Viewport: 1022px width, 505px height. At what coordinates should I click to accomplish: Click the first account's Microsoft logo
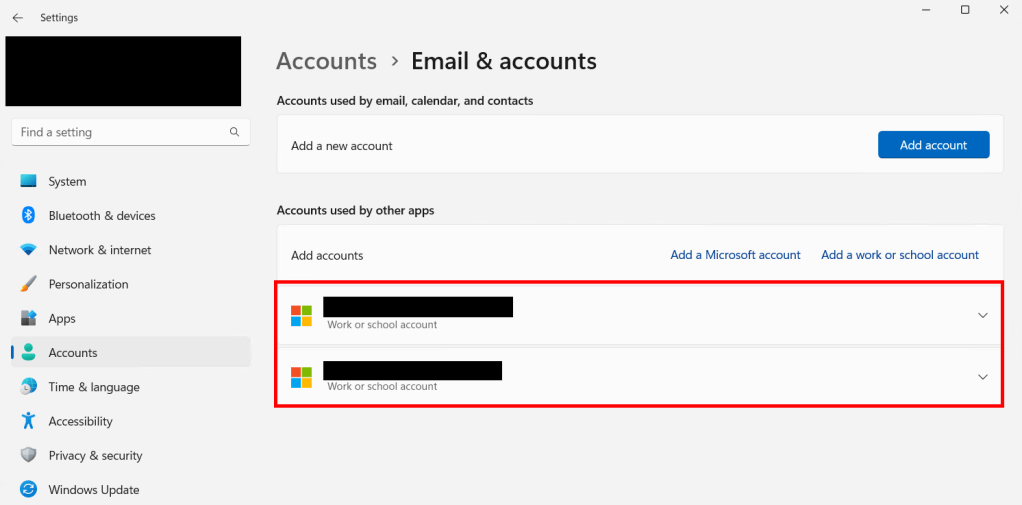[301, 315]
